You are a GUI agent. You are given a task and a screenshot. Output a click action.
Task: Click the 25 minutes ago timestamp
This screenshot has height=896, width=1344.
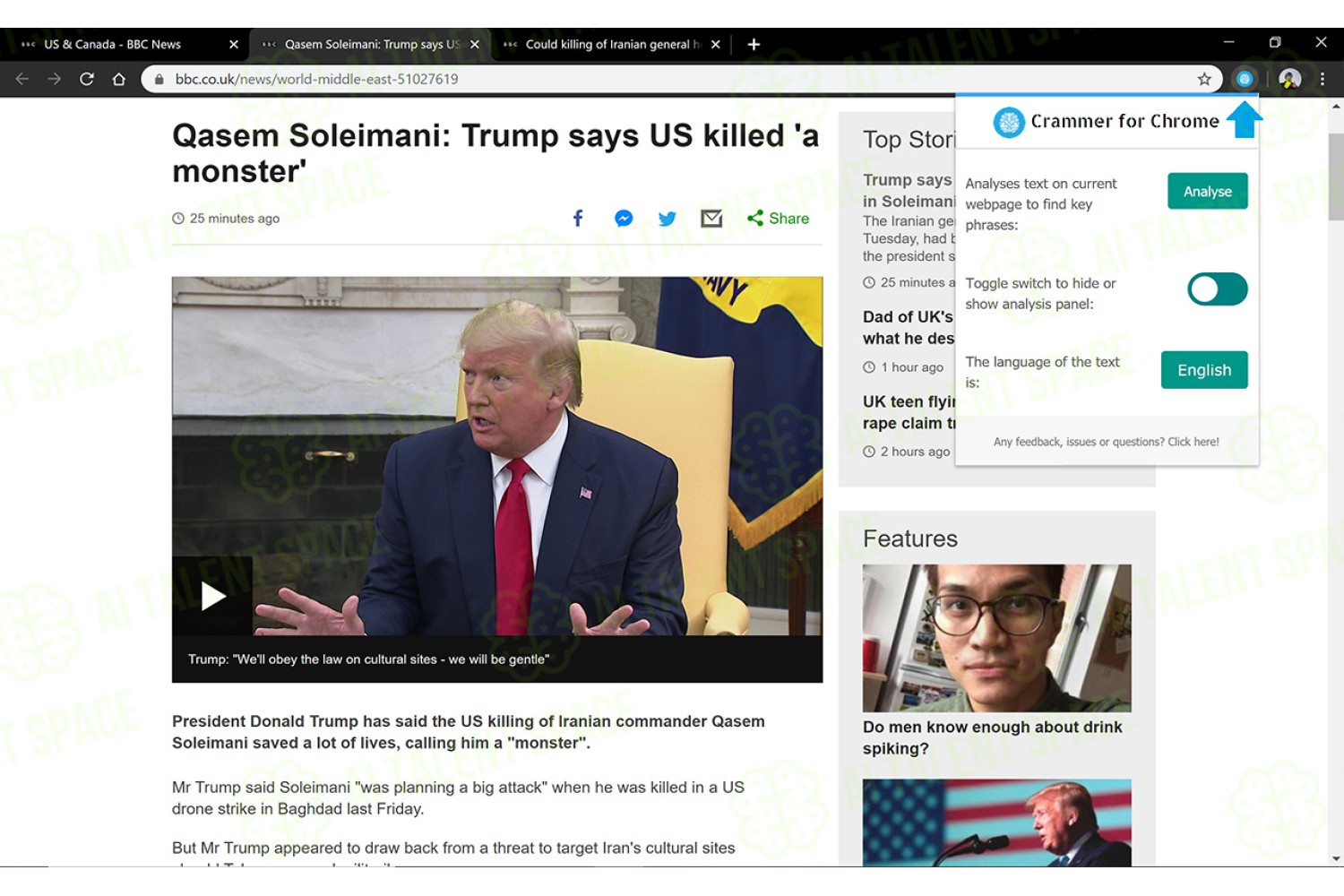pyautogui.click(x=226, y=219)
